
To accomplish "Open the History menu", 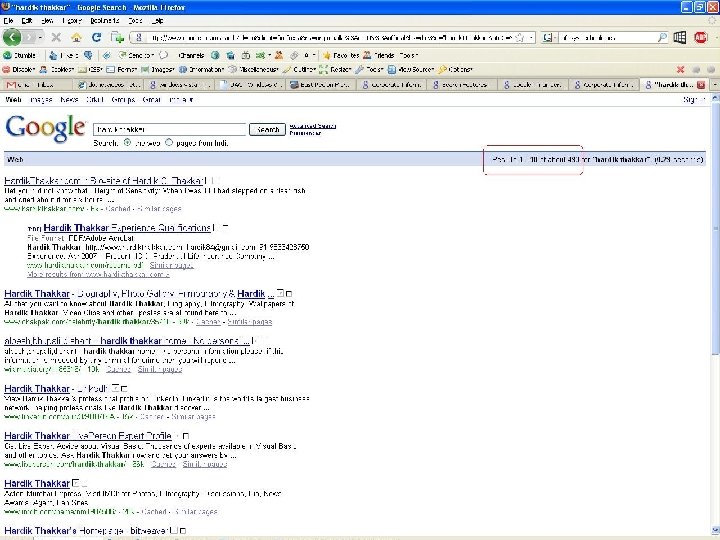I will 71,21.
